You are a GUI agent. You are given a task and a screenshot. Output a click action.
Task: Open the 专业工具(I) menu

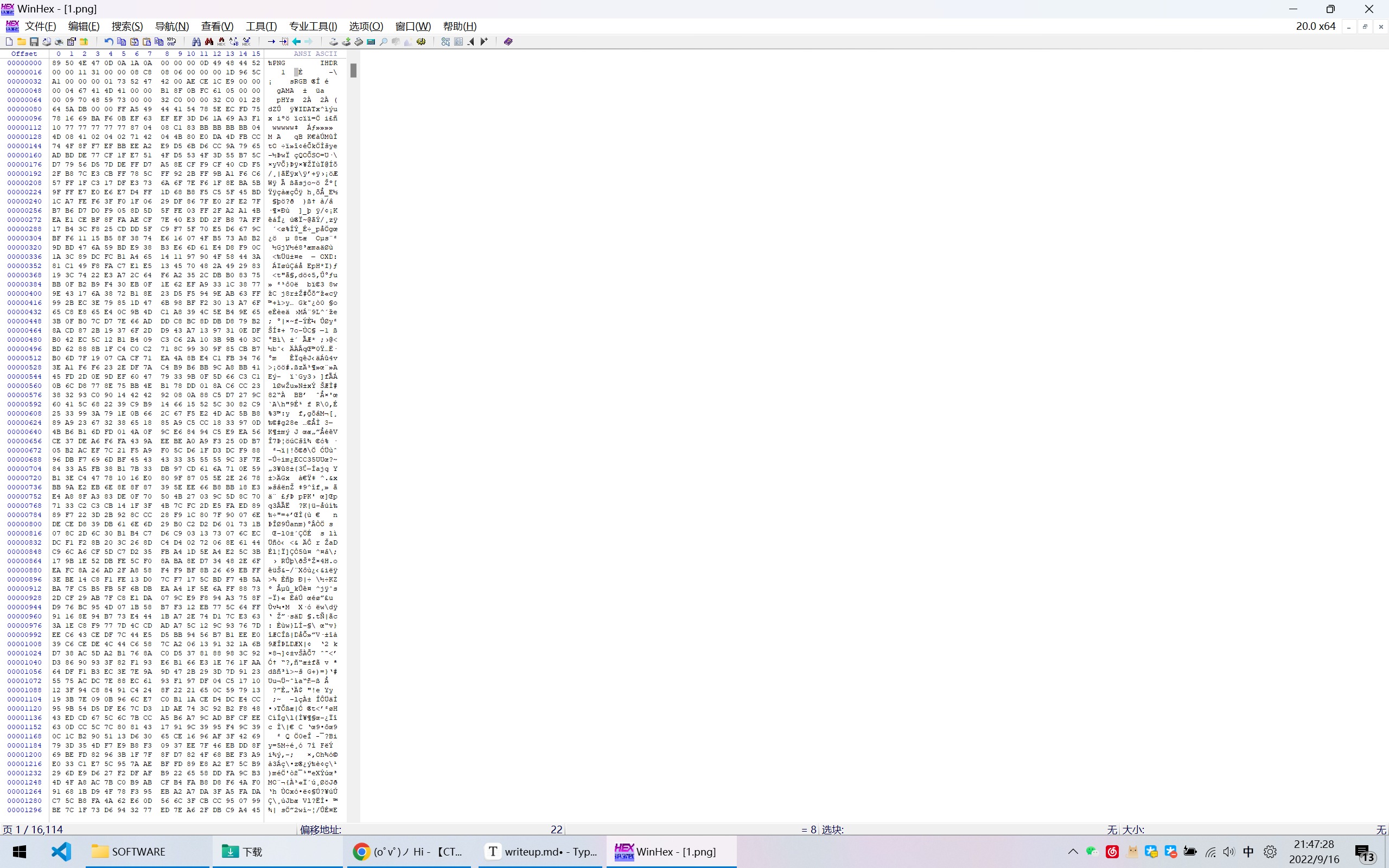tap(313, 27)
